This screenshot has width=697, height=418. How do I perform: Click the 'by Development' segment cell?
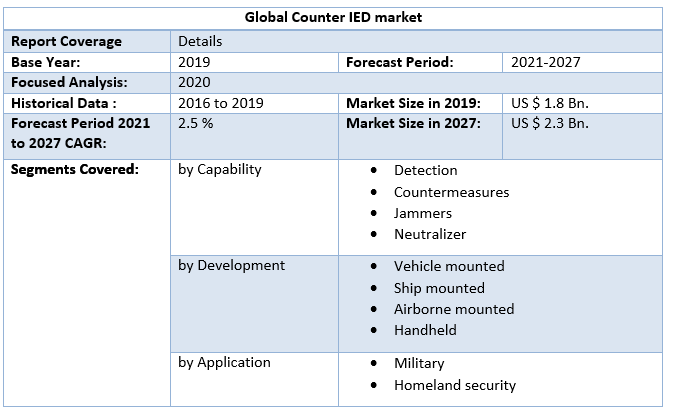click(231, 265)
